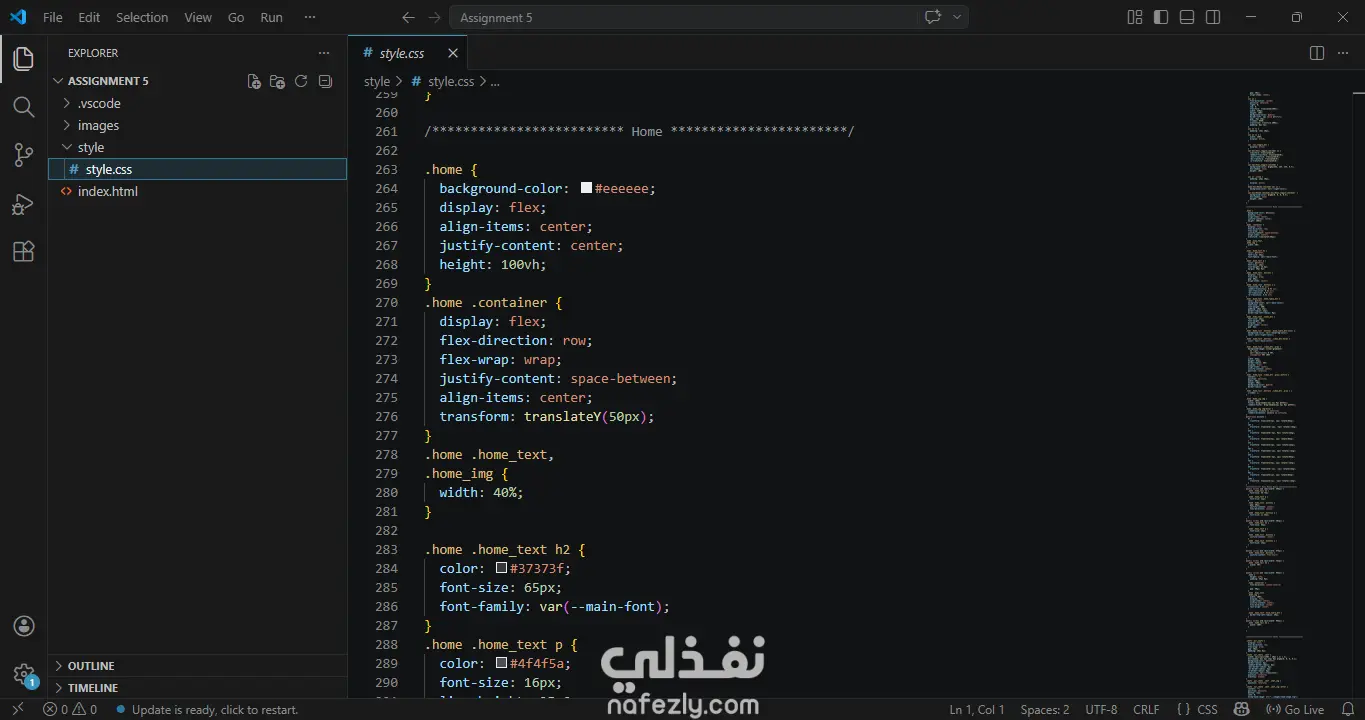Open the Explorer view in activity bar
The image size is (1365, 720).
pos(23,59)
